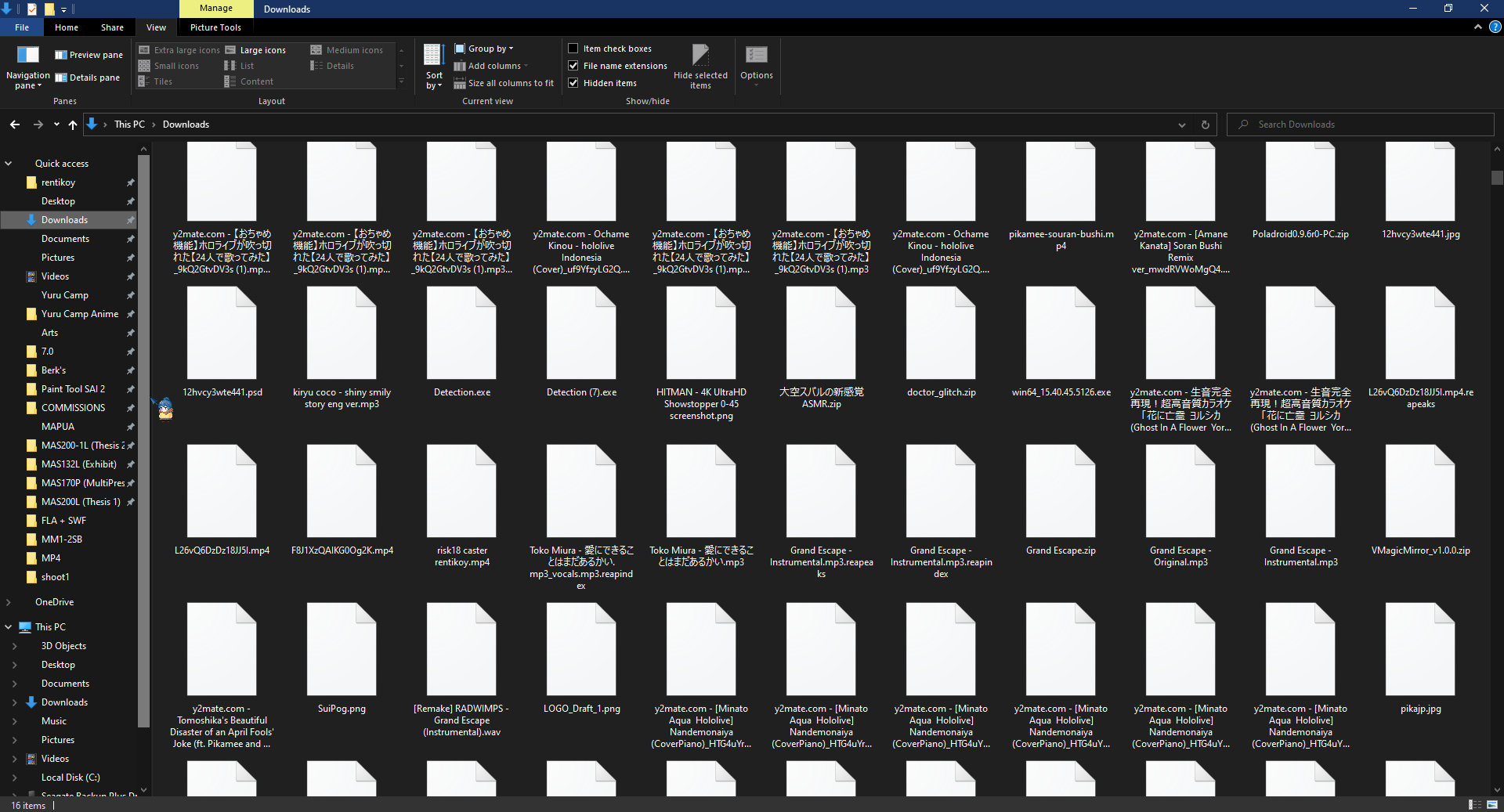Toggle the Navigation pane

(x=27, y=69)
